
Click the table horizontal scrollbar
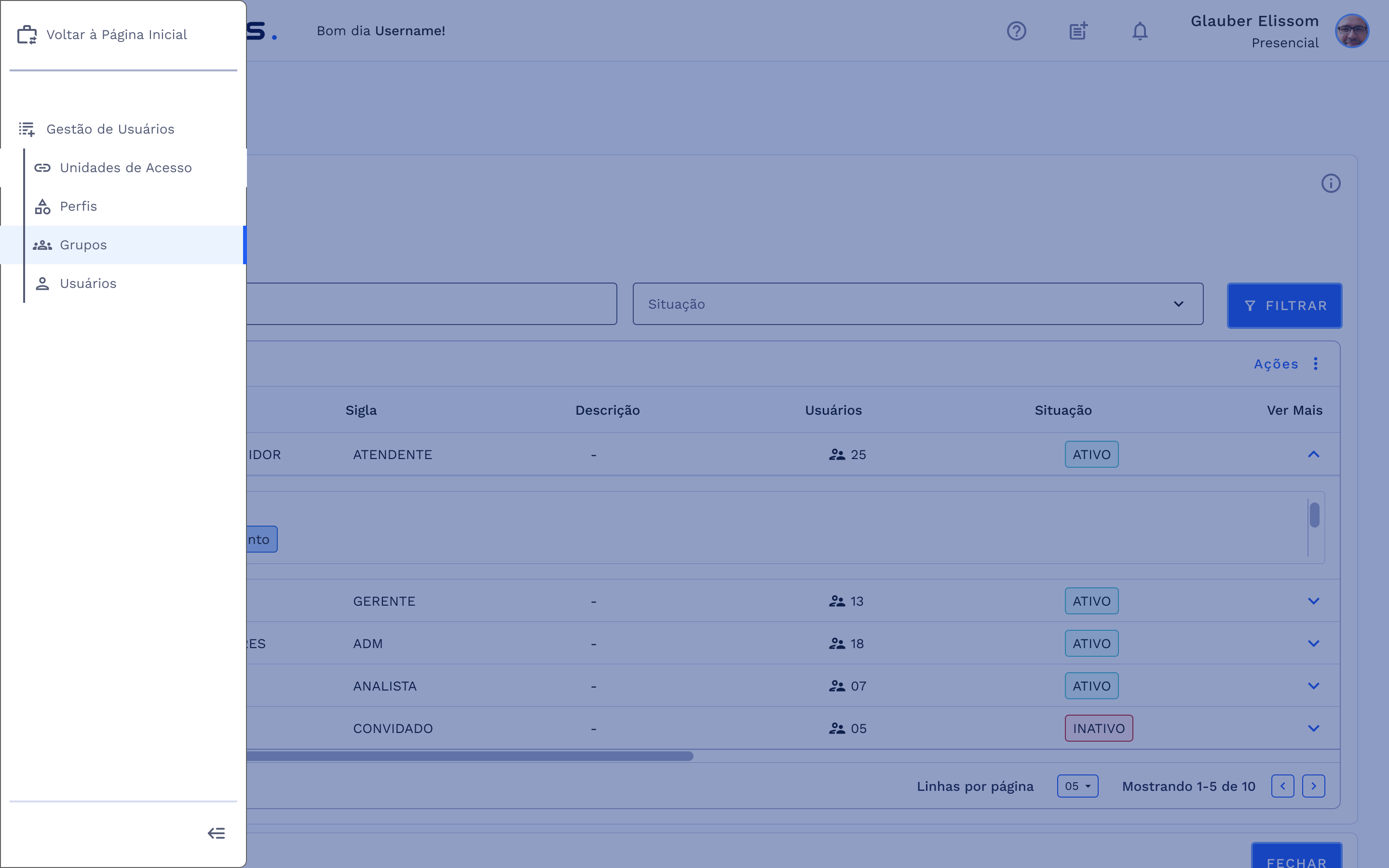coord(468,756)
